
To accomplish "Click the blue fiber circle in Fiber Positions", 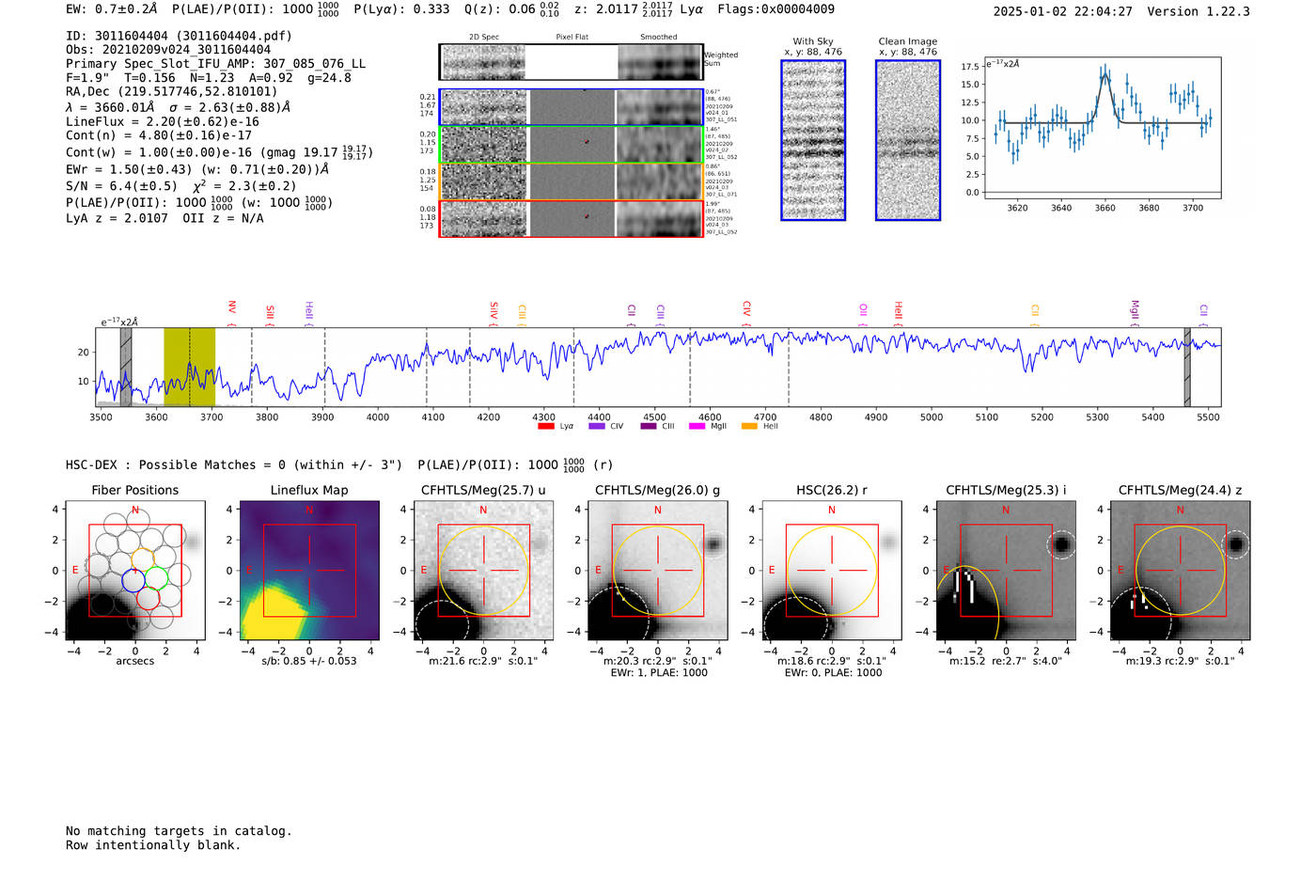I will [x=133, y=579].
